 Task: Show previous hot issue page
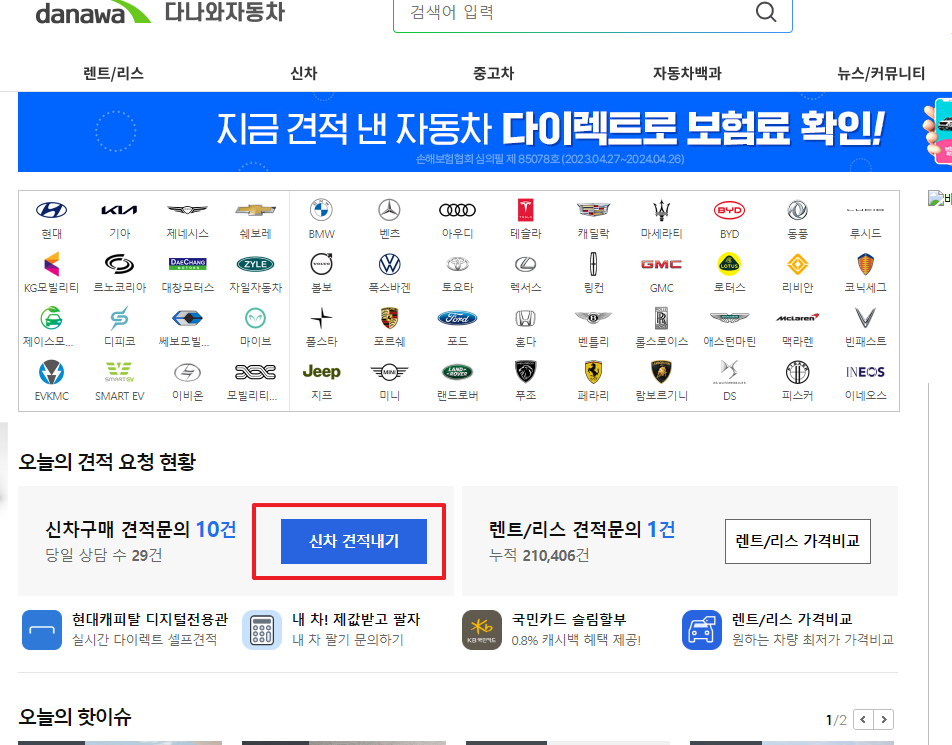click(863, 719)
